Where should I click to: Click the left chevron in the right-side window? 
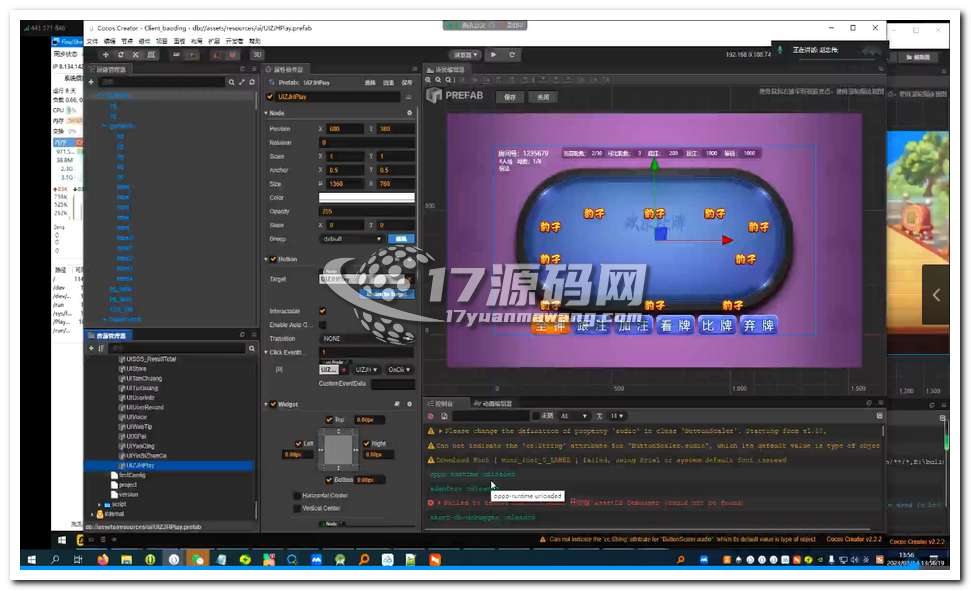[936, 295]
